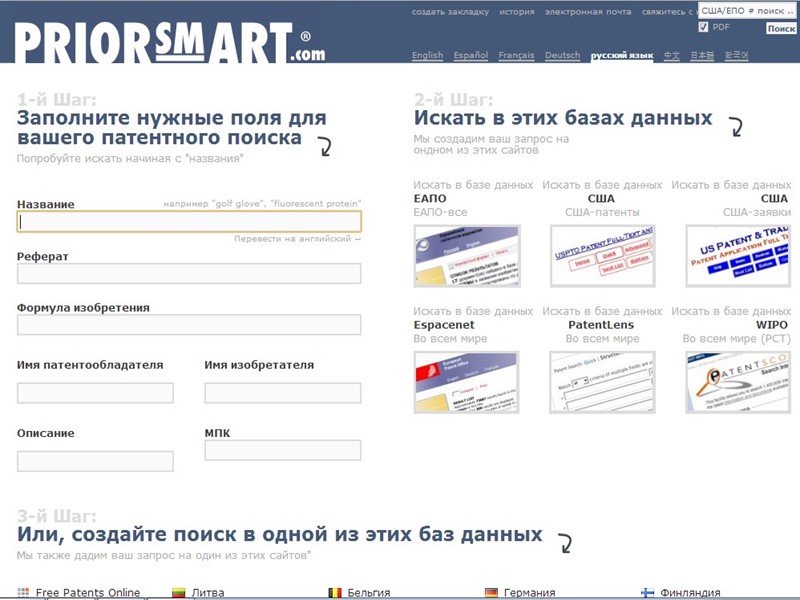This screenshot has width=800, height=600.
Task: Open the США-патенты USPTO thumbnail
Action: (603, 256)
